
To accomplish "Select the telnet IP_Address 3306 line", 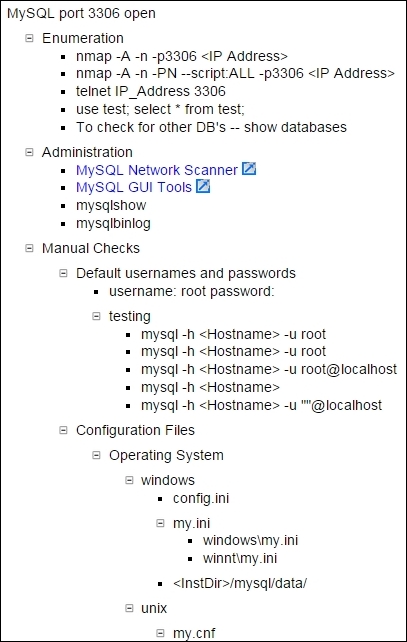I will click(151, 91).
